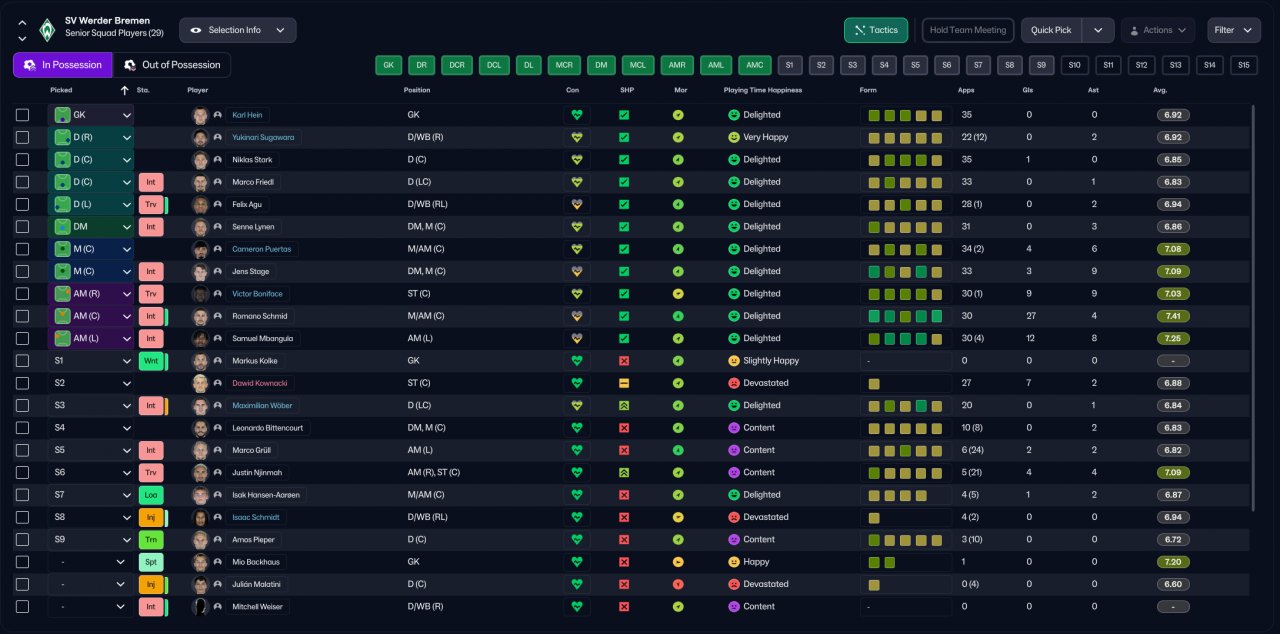Switch to the In Possession tab
1280x634 pixels.
(62, 65)
